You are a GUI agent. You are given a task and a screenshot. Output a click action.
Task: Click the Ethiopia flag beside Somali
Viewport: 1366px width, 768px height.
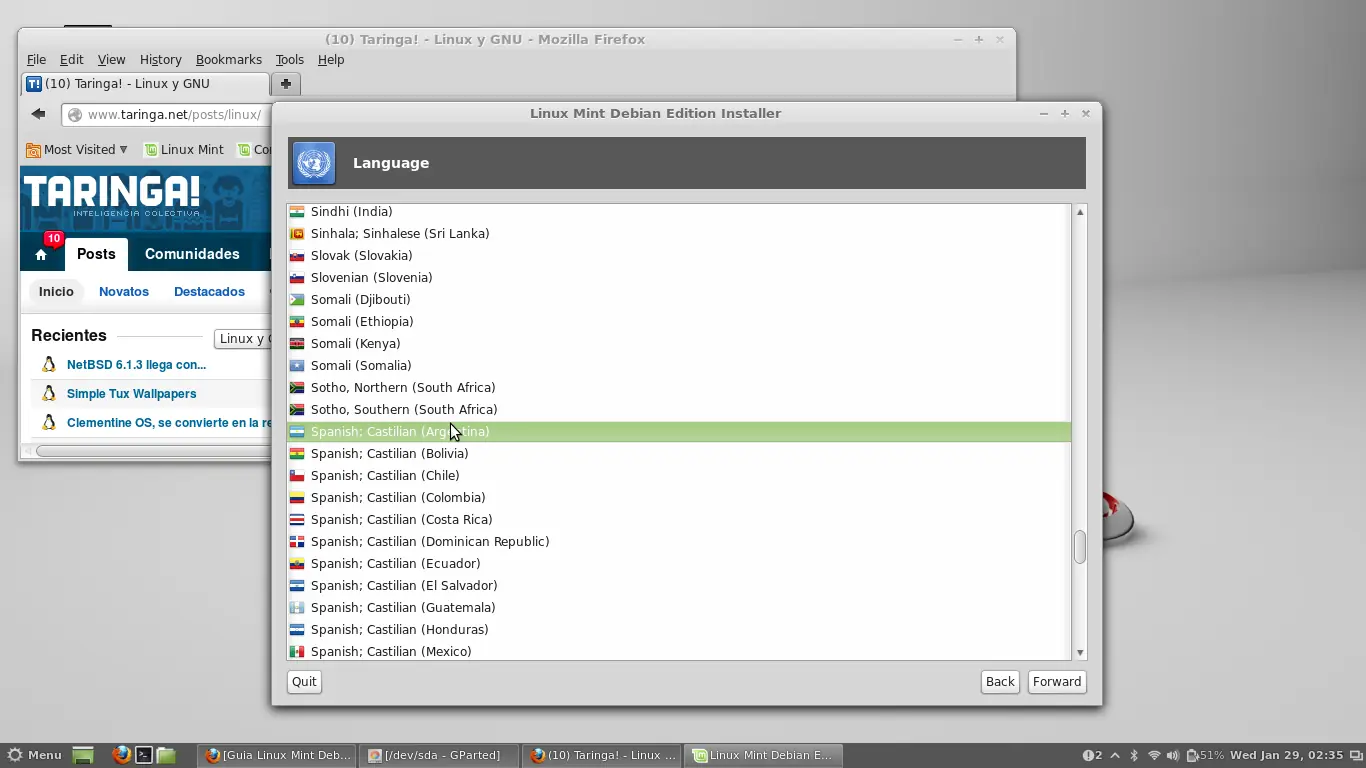(297, 321)
